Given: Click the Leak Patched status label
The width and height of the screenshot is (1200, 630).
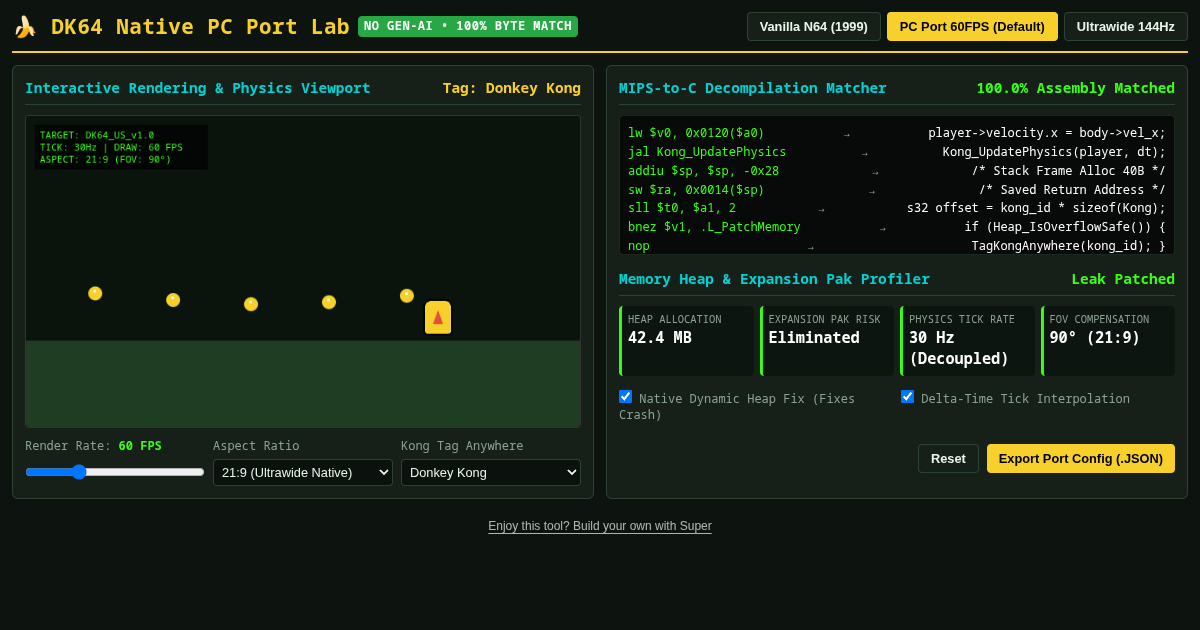Looking at the screenshot, I should pyautogui.click(x=1123, y=279).
